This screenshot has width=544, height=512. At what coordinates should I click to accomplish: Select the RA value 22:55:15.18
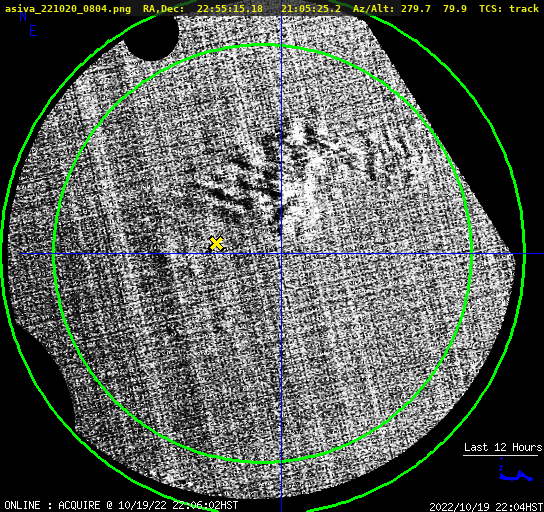[x=230, y=8]
